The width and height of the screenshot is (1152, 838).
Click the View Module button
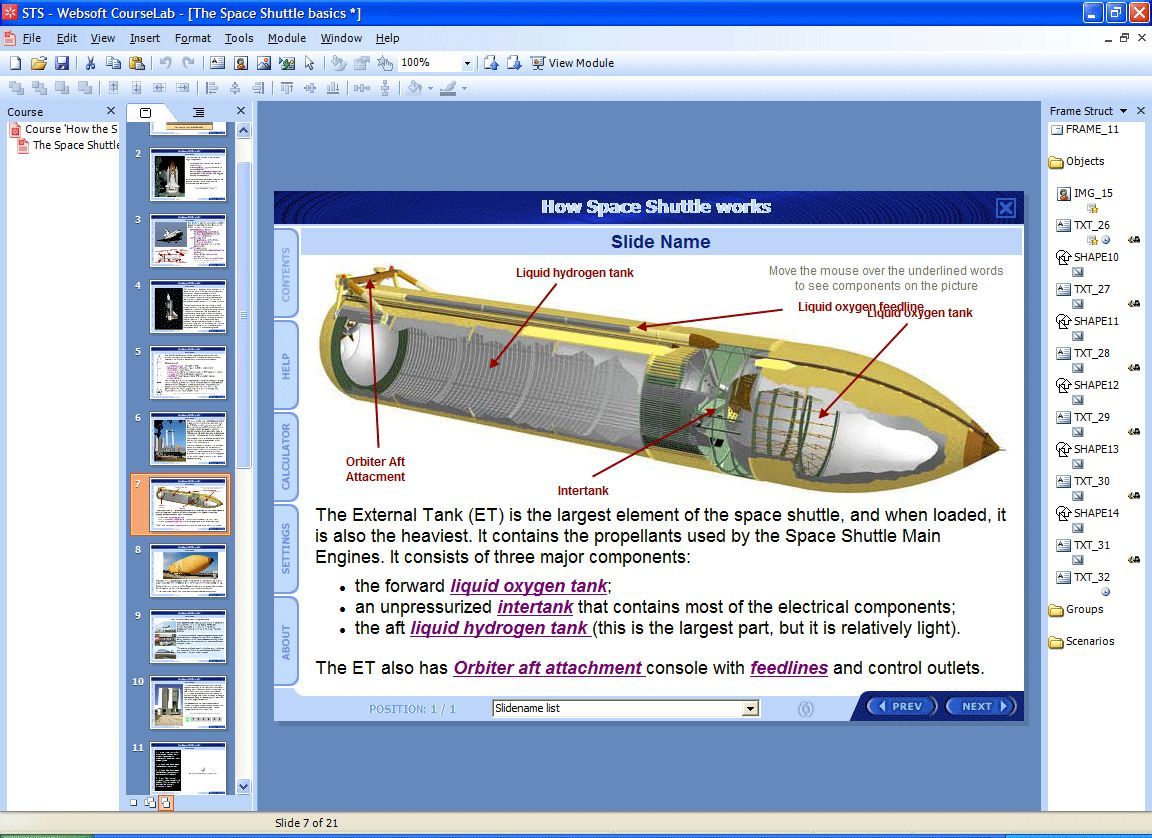point(572,63)
